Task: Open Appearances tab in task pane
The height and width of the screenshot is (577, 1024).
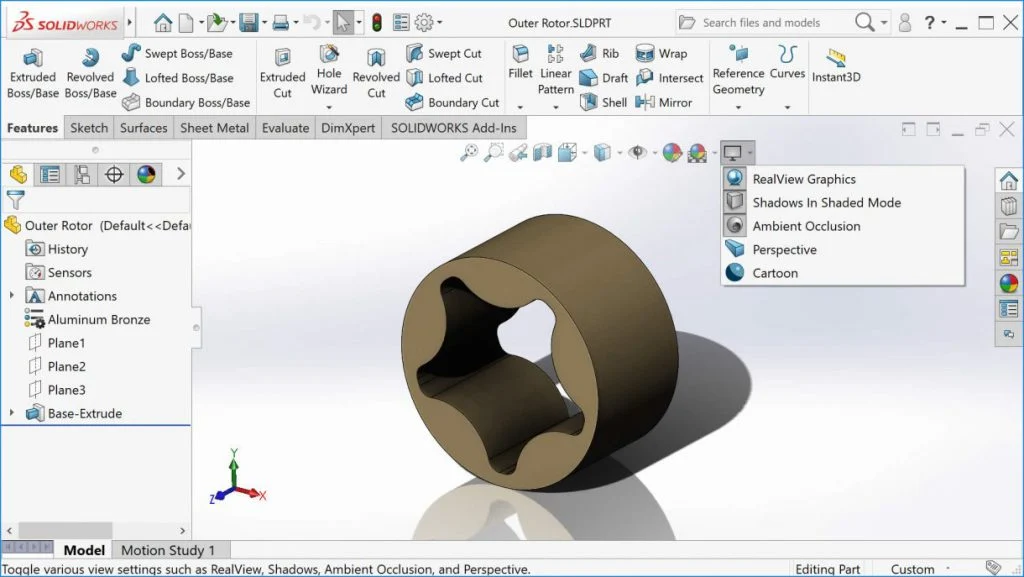Action: click(1008, 283)
